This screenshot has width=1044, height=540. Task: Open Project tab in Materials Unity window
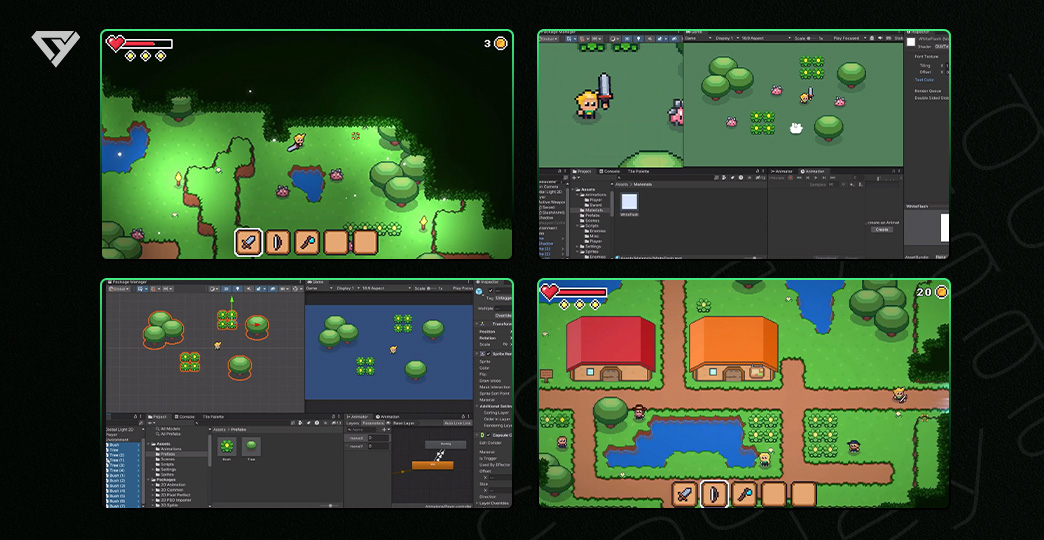(582, 171)
